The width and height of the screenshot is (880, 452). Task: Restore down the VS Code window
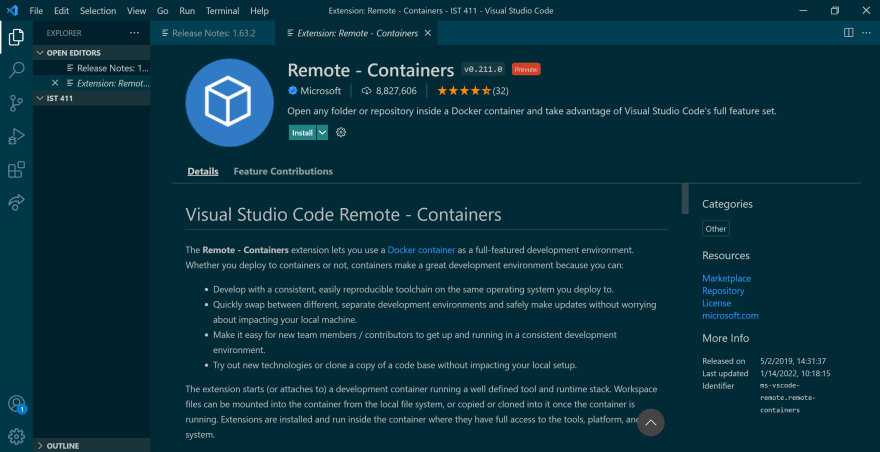(835, 11)
